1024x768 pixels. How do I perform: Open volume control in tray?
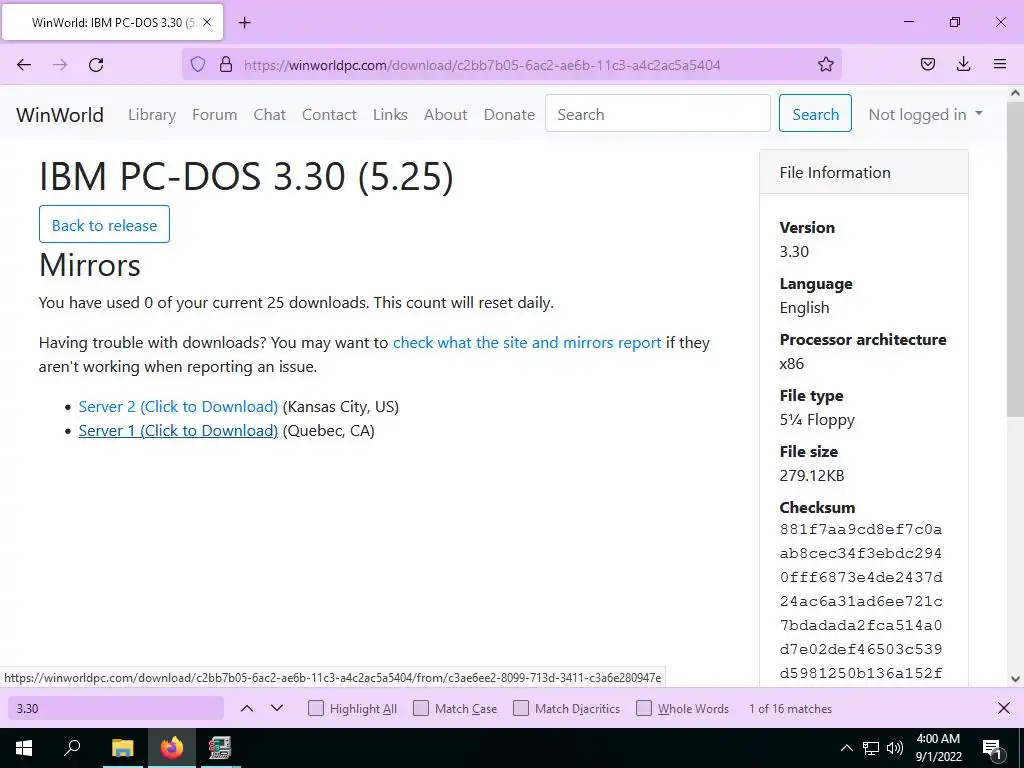[895, 748]
